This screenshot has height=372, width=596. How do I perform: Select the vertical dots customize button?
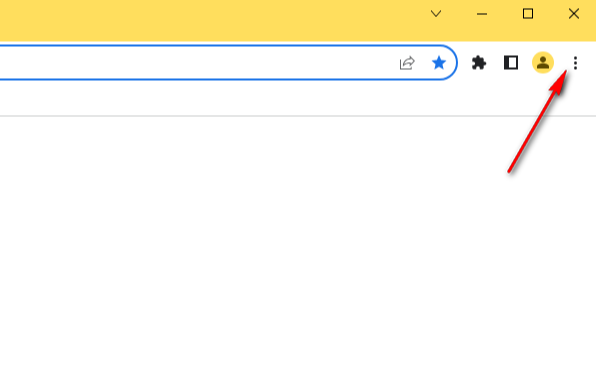coord(575,63)
